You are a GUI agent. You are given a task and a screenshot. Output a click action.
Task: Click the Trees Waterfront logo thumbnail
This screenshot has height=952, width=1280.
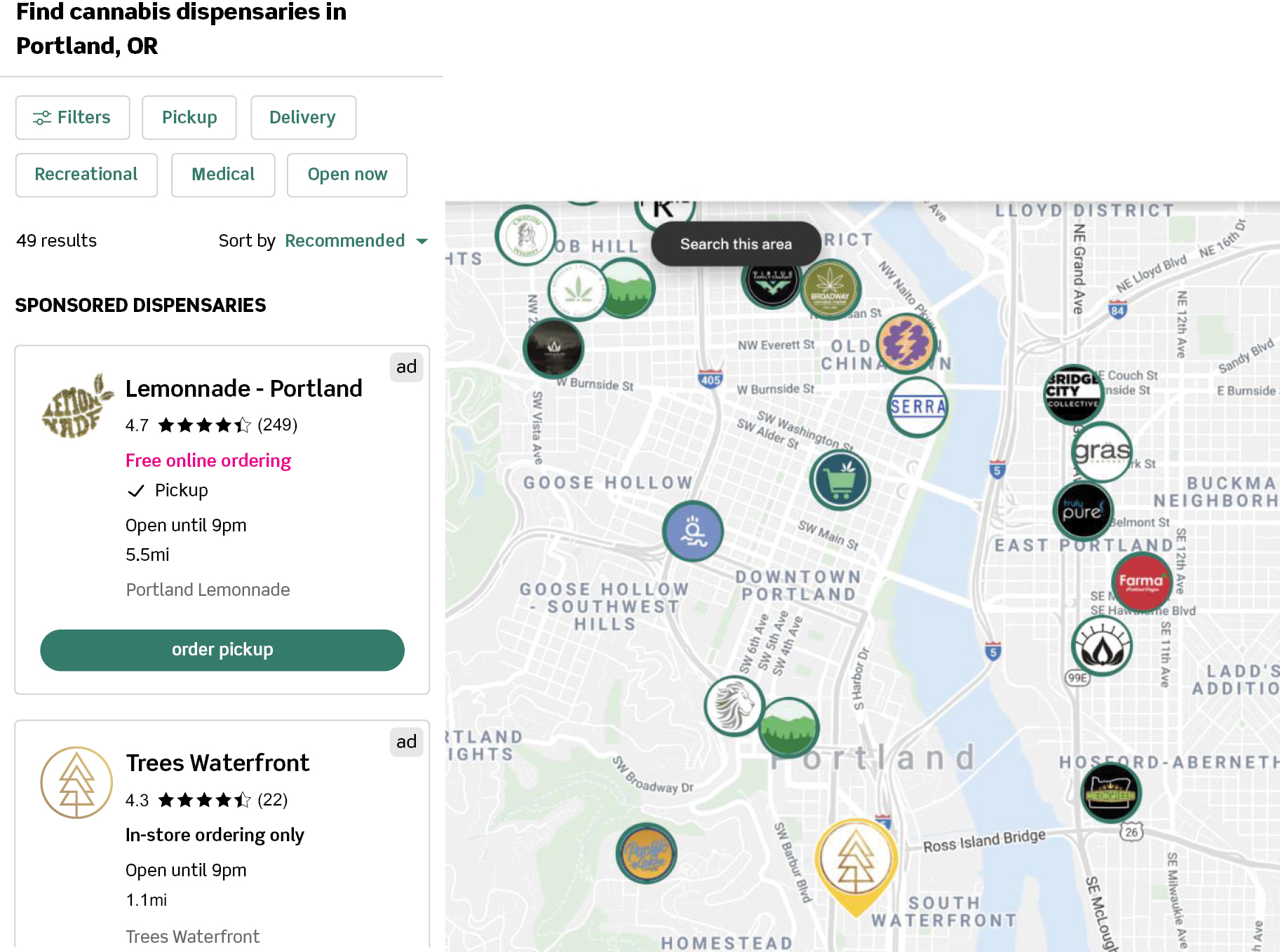(76, 782)
